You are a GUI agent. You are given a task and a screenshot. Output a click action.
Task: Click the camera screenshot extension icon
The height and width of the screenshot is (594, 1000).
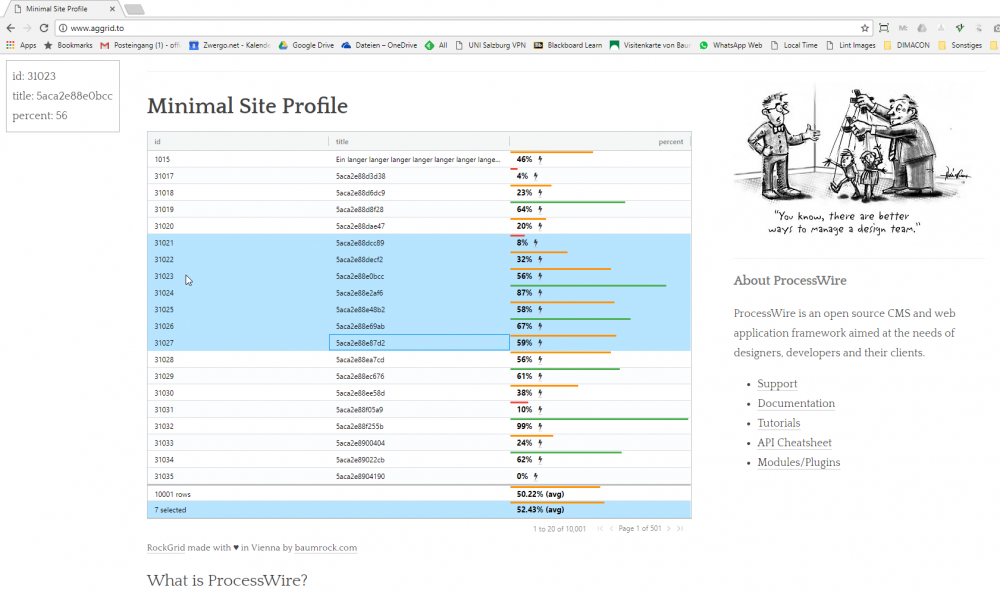pos(996,28)
